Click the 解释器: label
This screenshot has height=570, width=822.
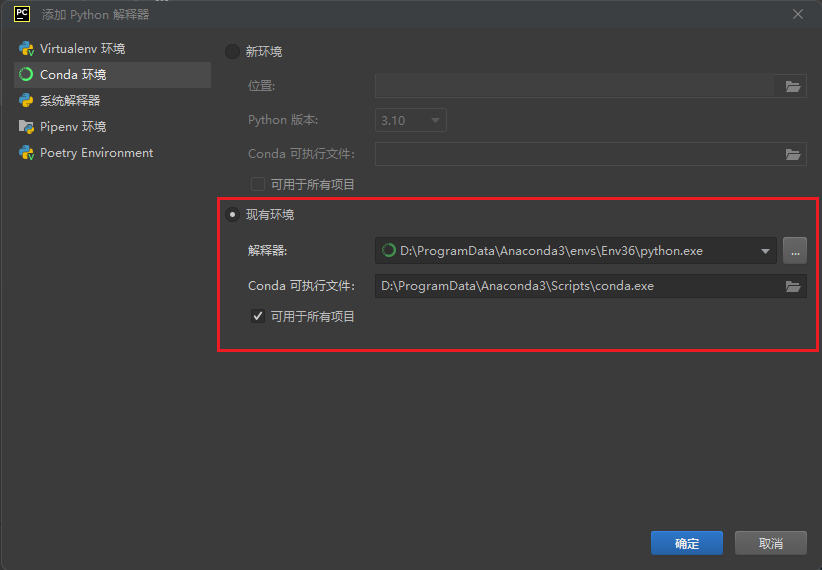point(267,251)
